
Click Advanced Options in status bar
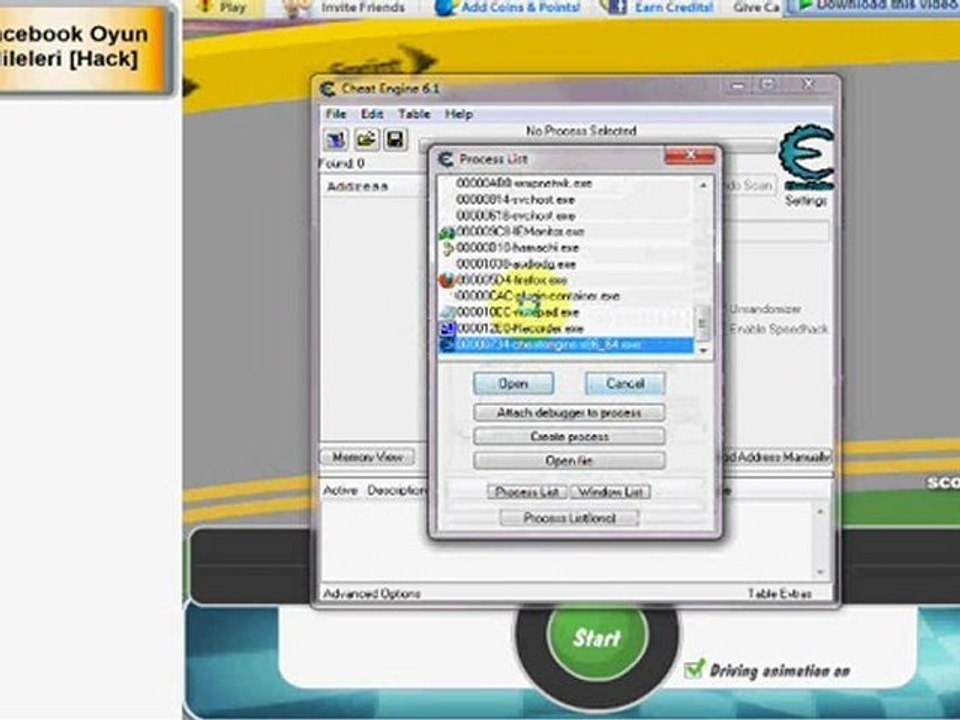click(x=372, y=594)
